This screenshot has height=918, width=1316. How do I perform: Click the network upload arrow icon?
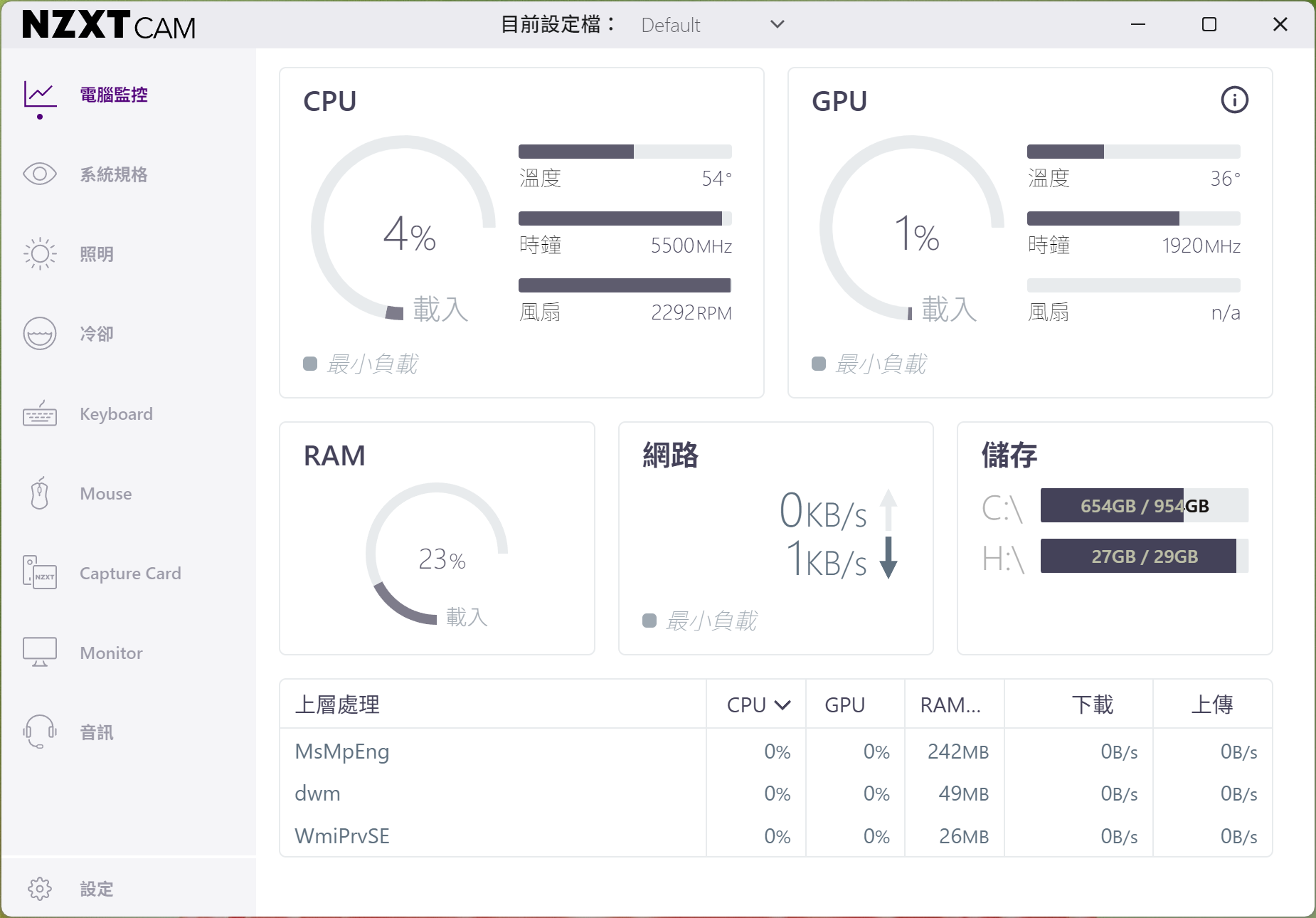click(888, 510)
